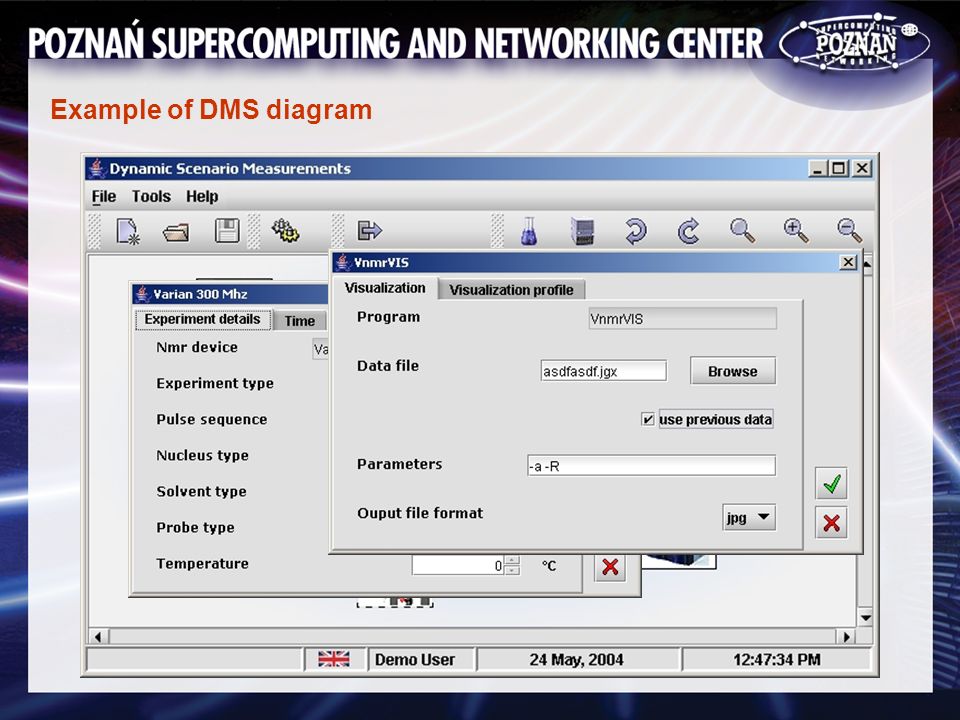
Task: Zoom in with the plus magnifier icon
Action: tap(796, 231)
